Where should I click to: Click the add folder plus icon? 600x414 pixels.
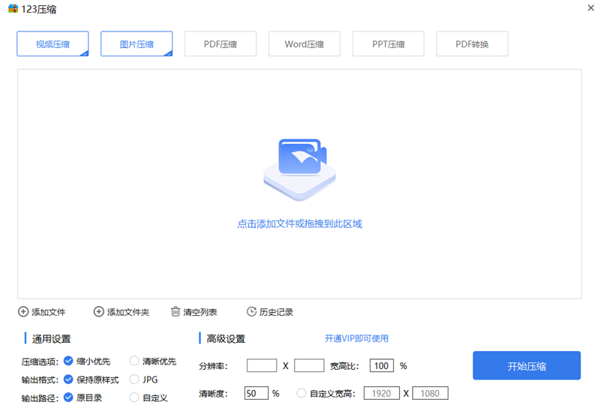(x=98, y=312)
